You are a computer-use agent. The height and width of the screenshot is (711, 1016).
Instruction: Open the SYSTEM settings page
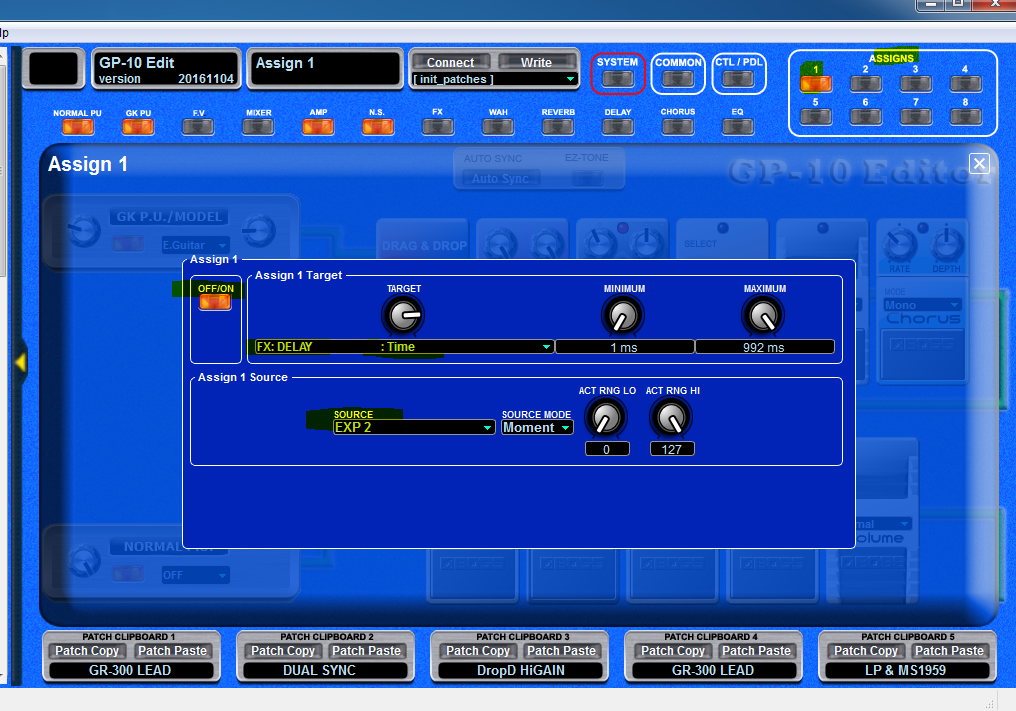[618, 79]
